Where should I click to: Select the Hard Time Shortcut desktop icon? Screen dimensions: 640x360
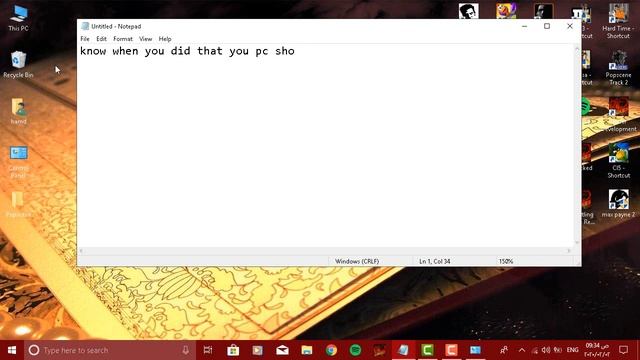[x=618, y=21]
